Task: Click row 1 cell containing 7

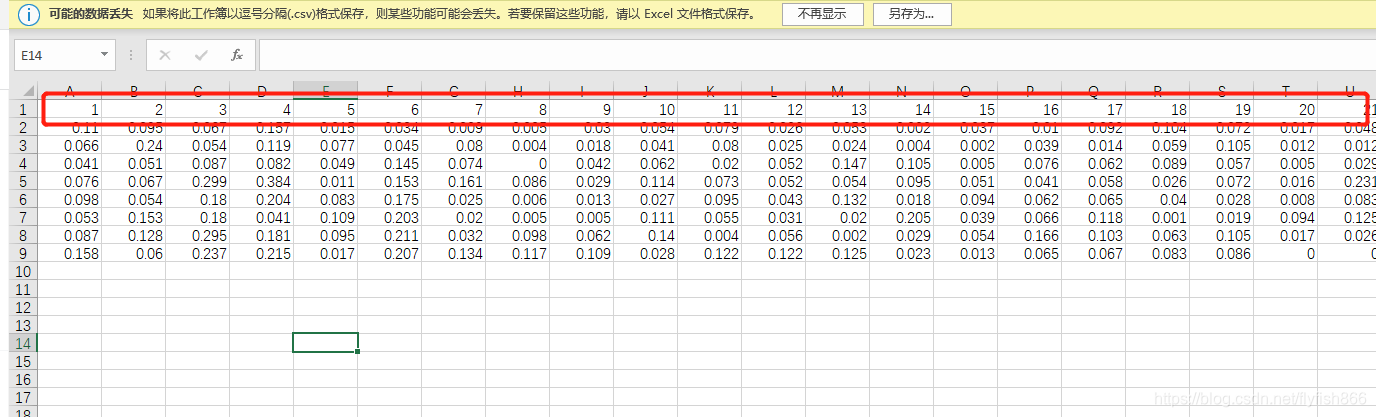Action: click(453, 109)
